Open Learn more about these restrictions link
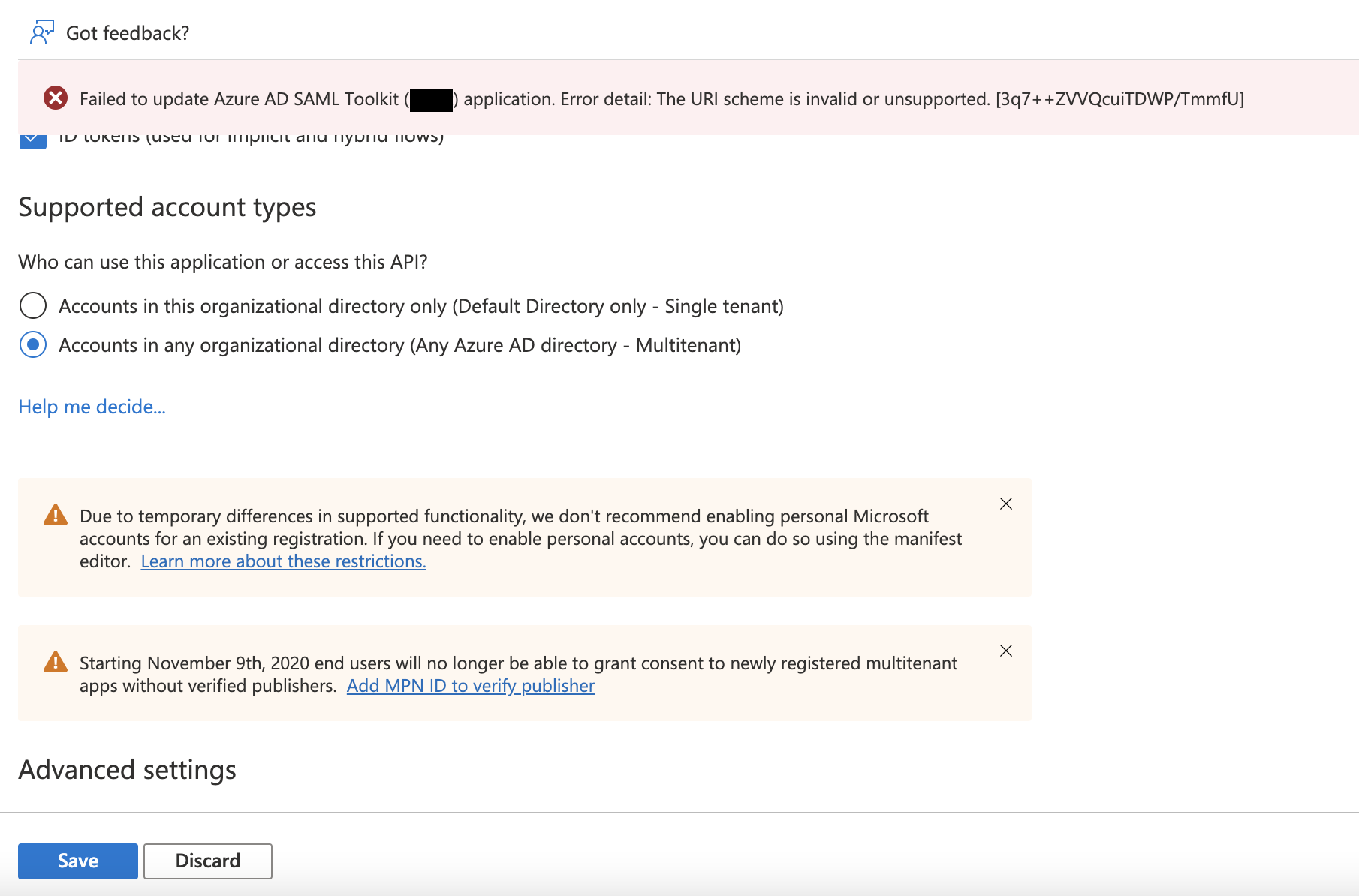This screenshot has height=896, width=1359. tap(283, 561)
